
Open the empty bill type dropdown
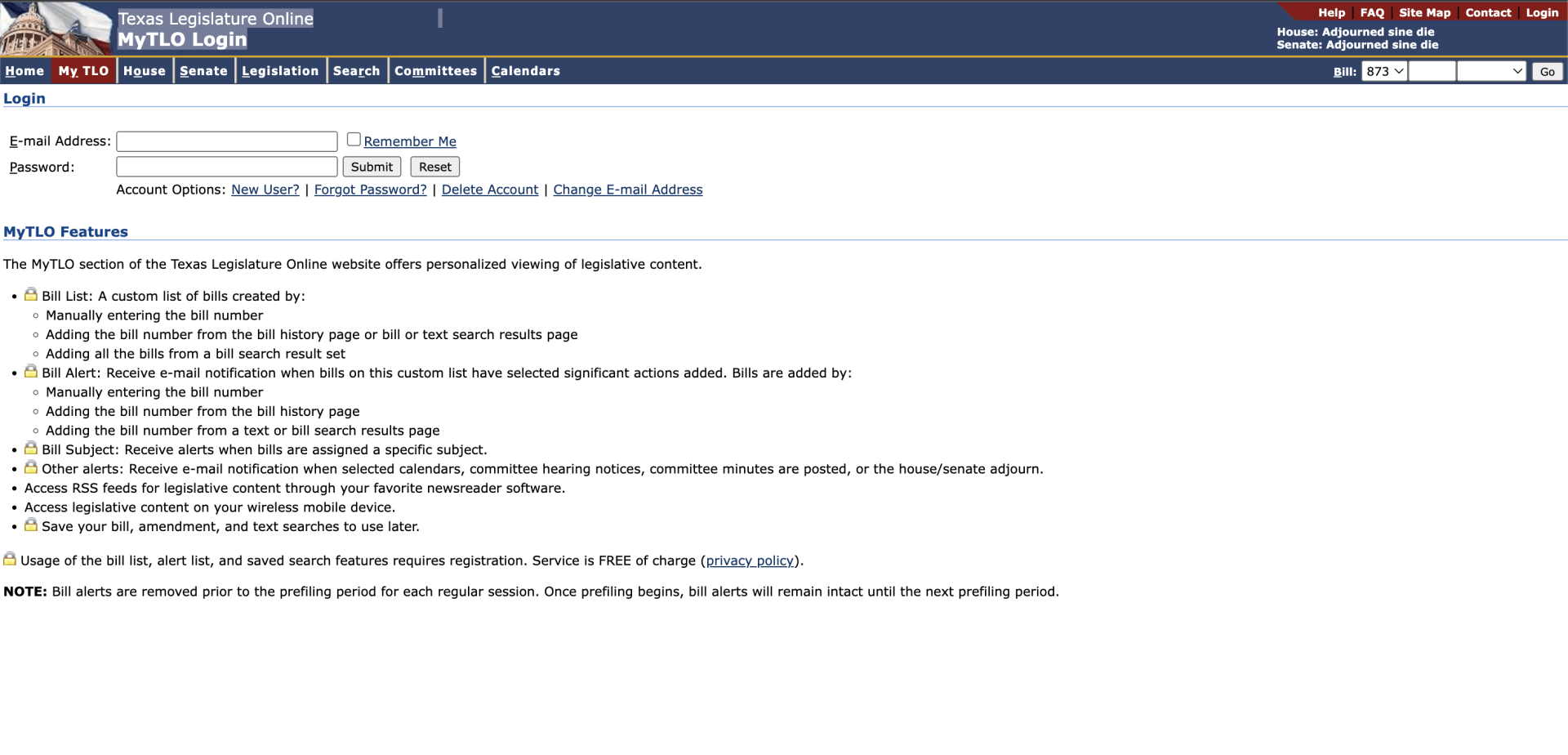(1491, 71)
